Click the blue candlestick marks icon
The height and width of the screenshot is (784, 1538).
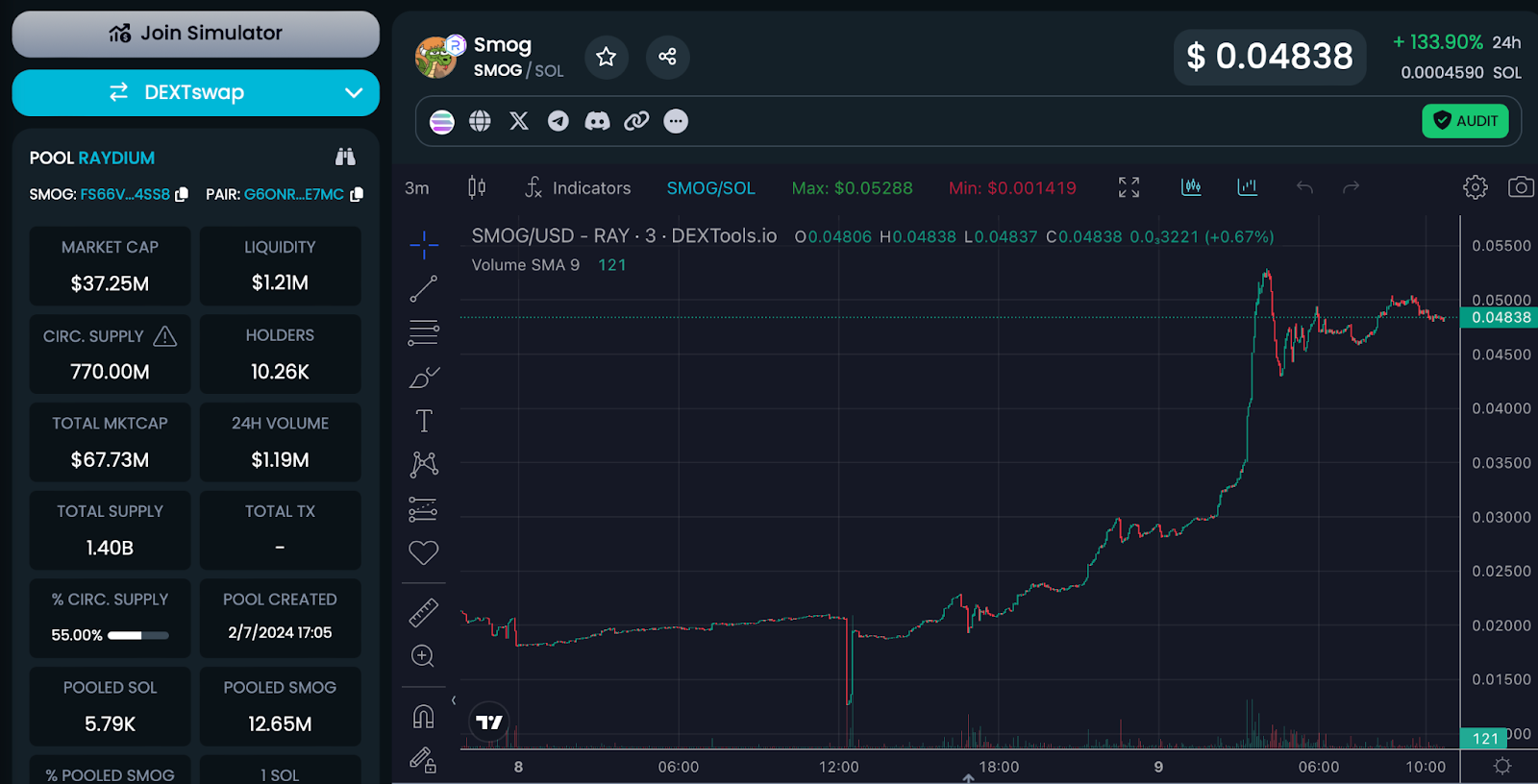pos(1191,187)
